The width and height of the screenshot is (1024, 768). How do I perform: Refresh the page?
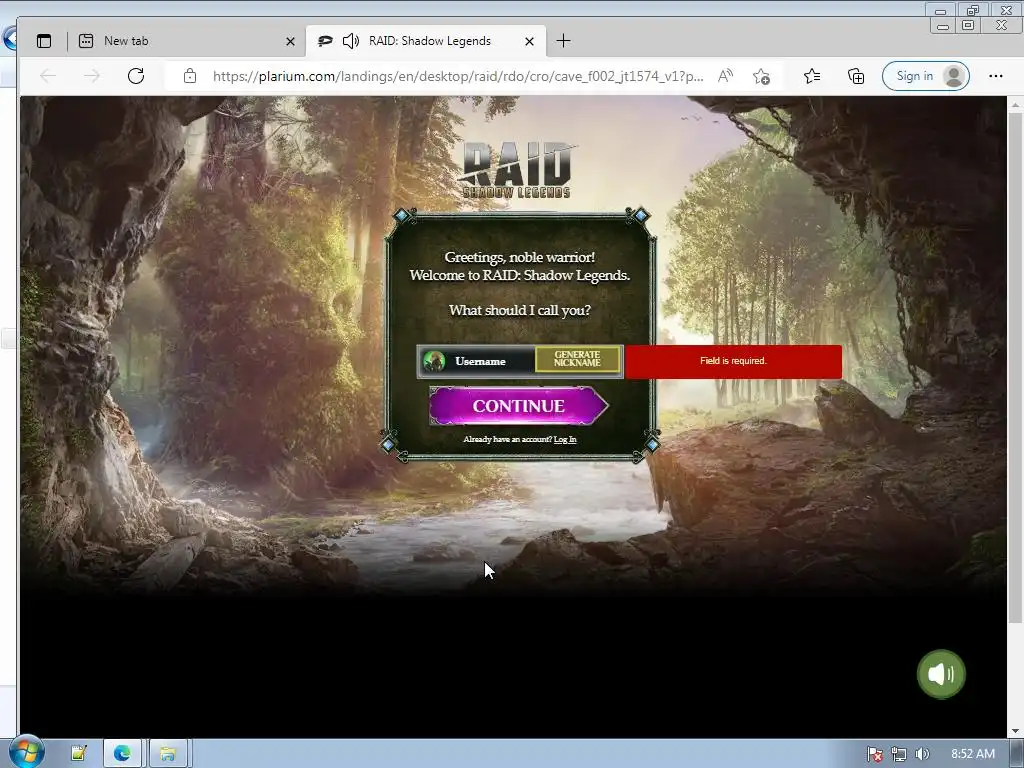(x=136, y=76)
